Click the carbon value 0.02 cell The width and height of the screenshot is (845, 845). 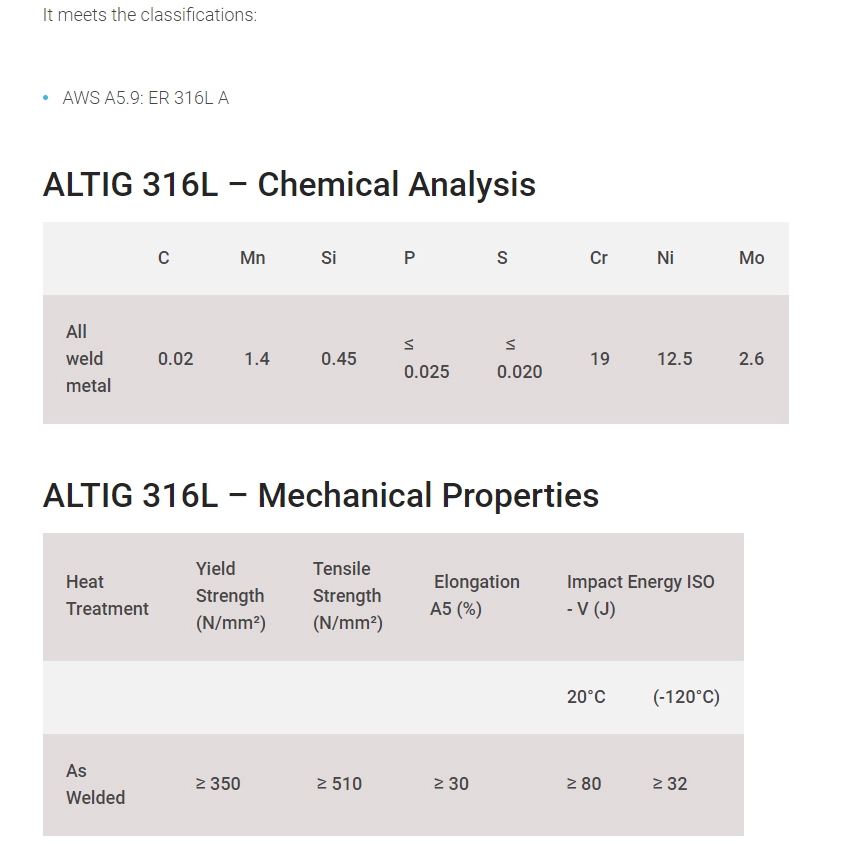click(176, 359)
